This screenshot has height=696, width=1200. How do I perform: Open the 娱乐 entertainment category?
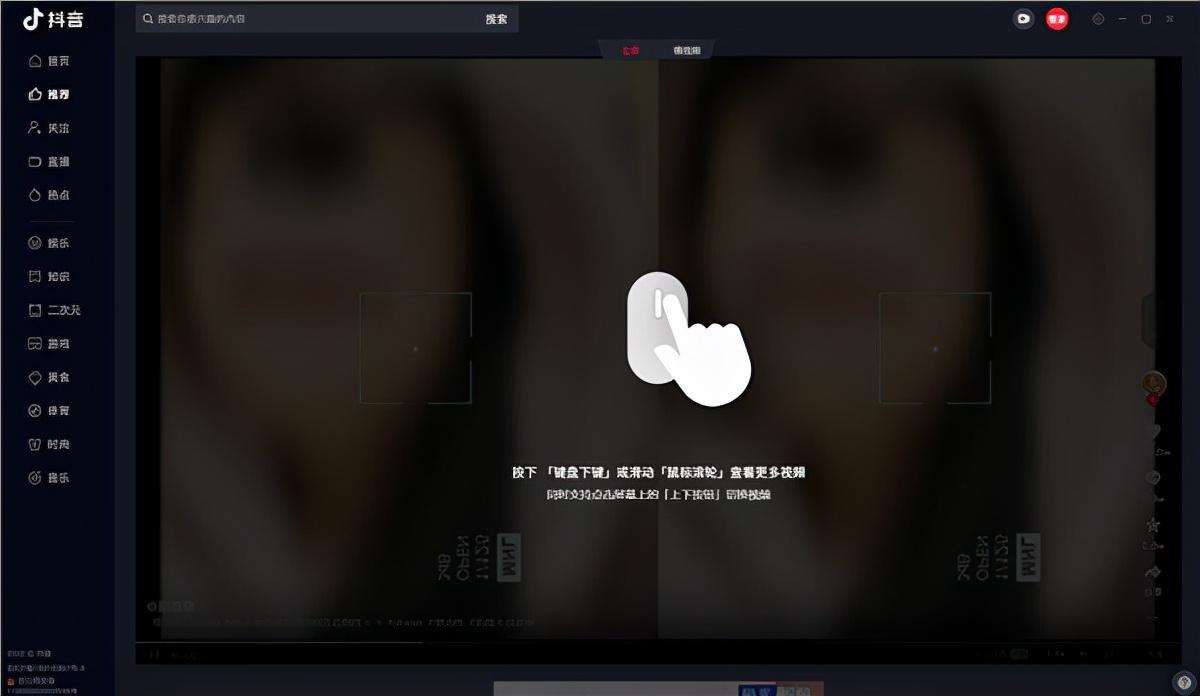50,243
